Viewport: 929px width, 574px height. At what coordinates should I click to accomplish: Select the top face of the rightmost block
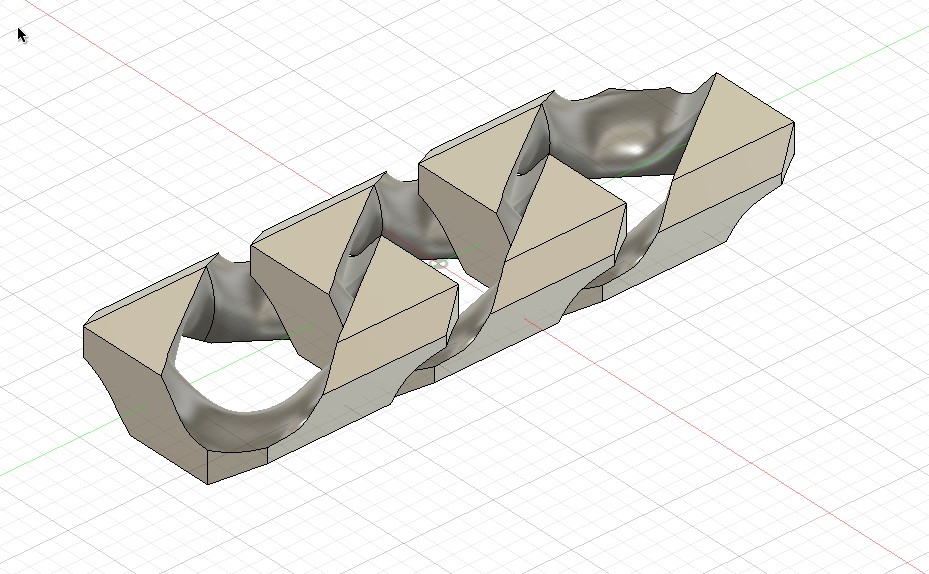733,126
